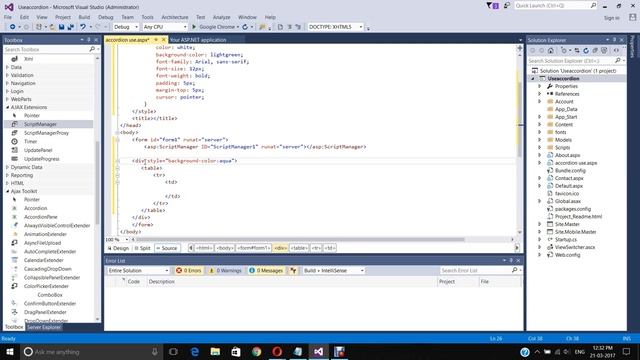Collapse the AJAX Extensions toolbox group
Viewport: 640px width, 360px height.
pyautogui.click(x=7, y=107)
